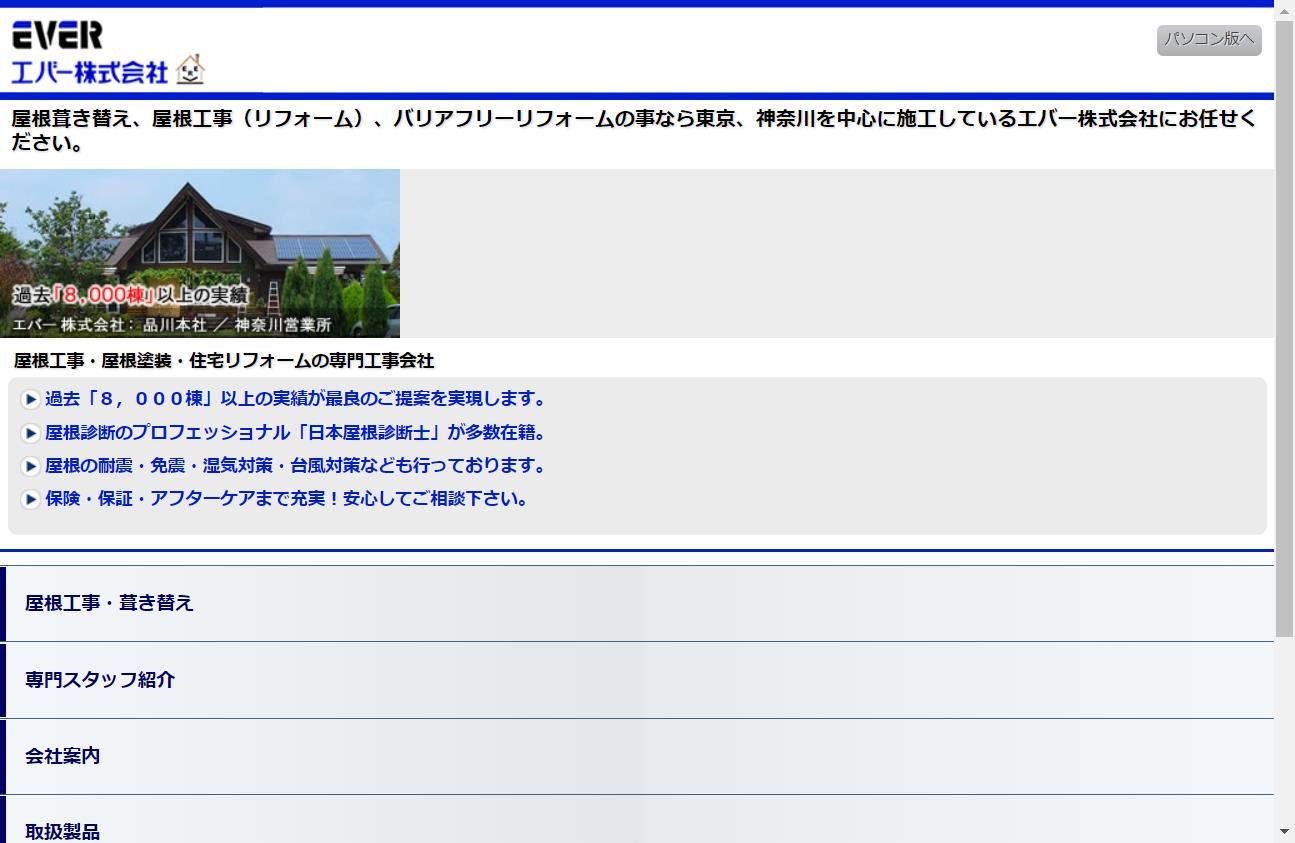The height and width of the screenshot is (843, 1295).
Task: Open the house banner image with solar panels
Action: pos(200,253)
